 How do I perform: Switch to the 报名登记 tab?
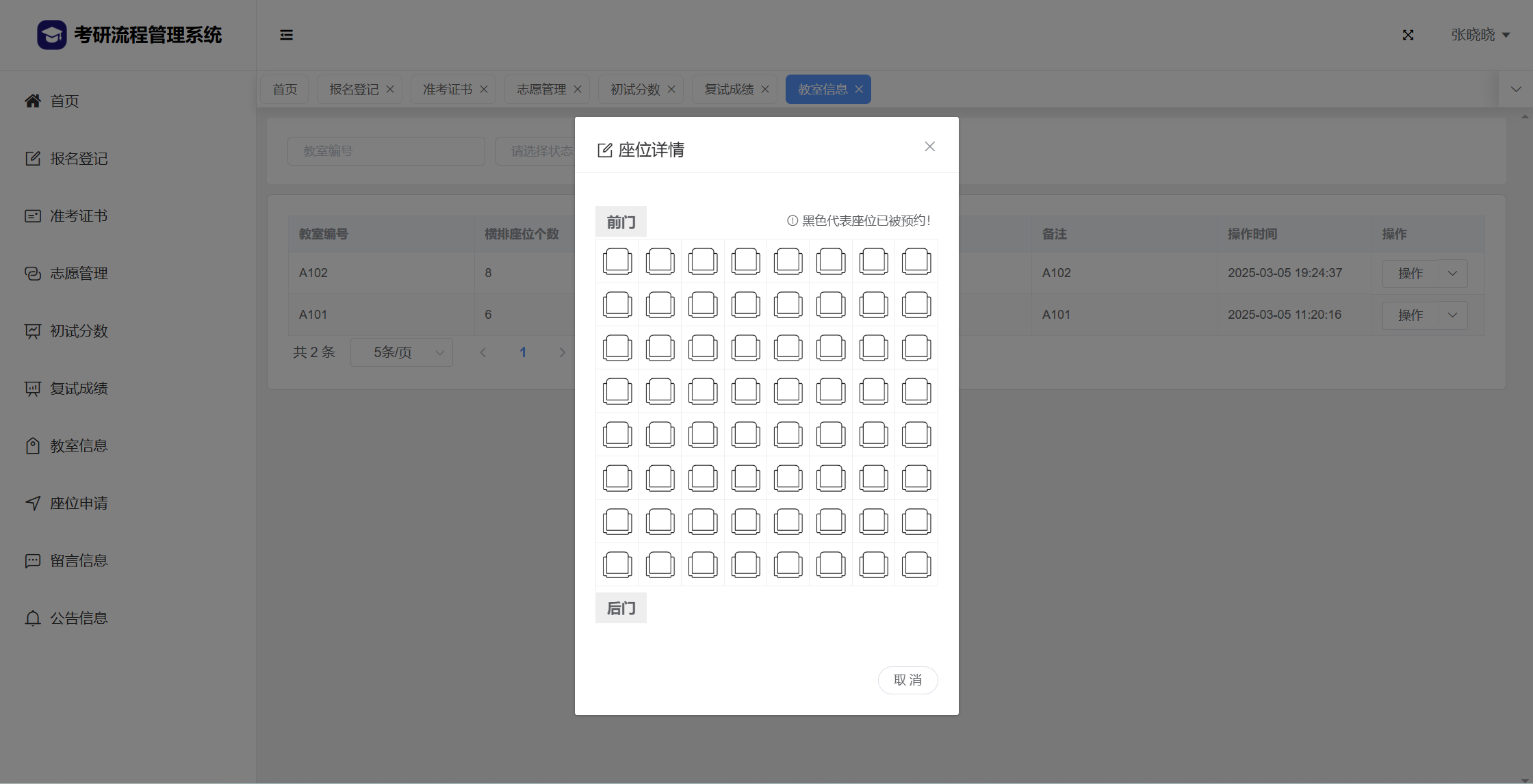[353, 90]
